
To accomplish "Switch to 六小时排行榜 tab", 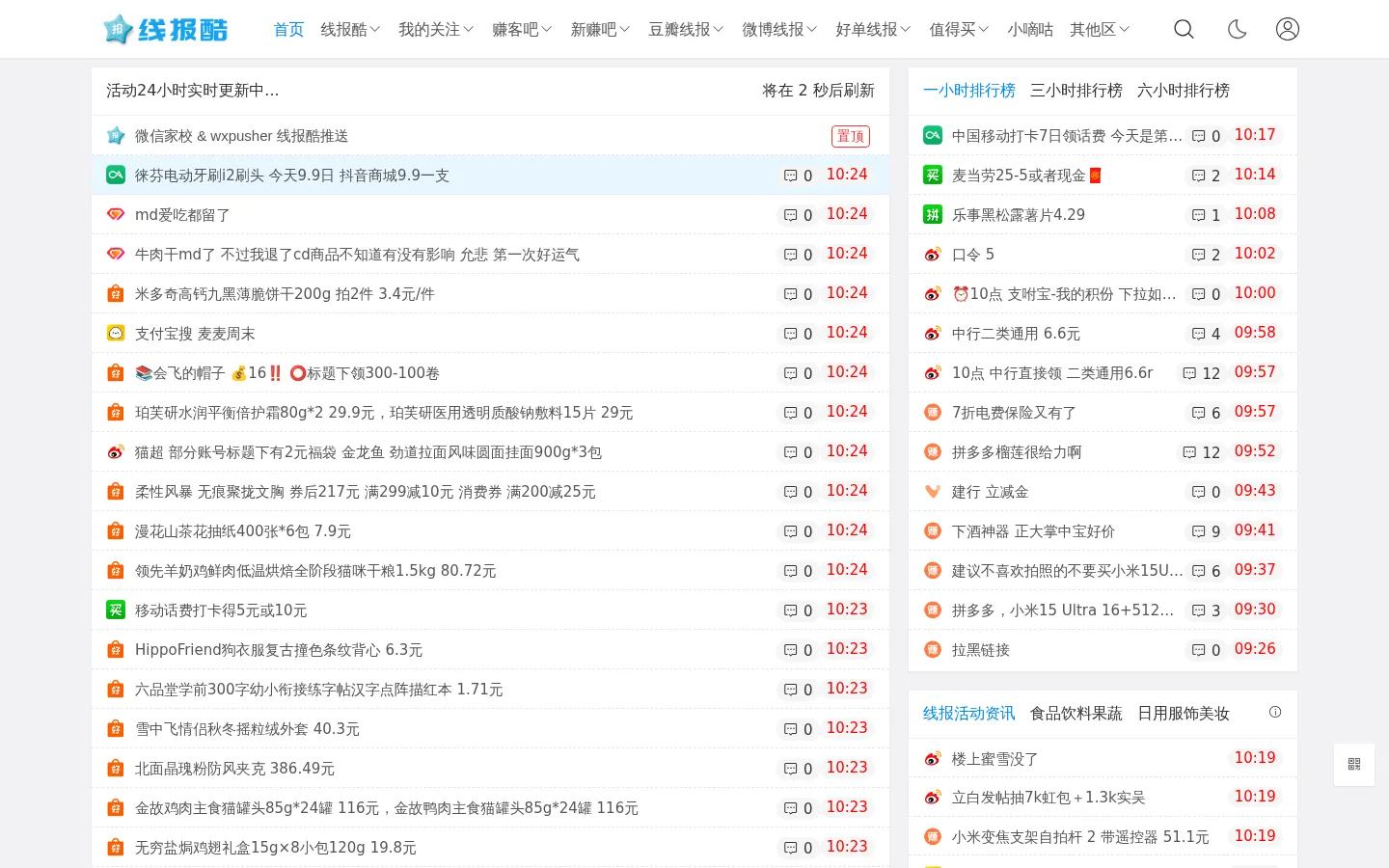I will (1184, 90).
